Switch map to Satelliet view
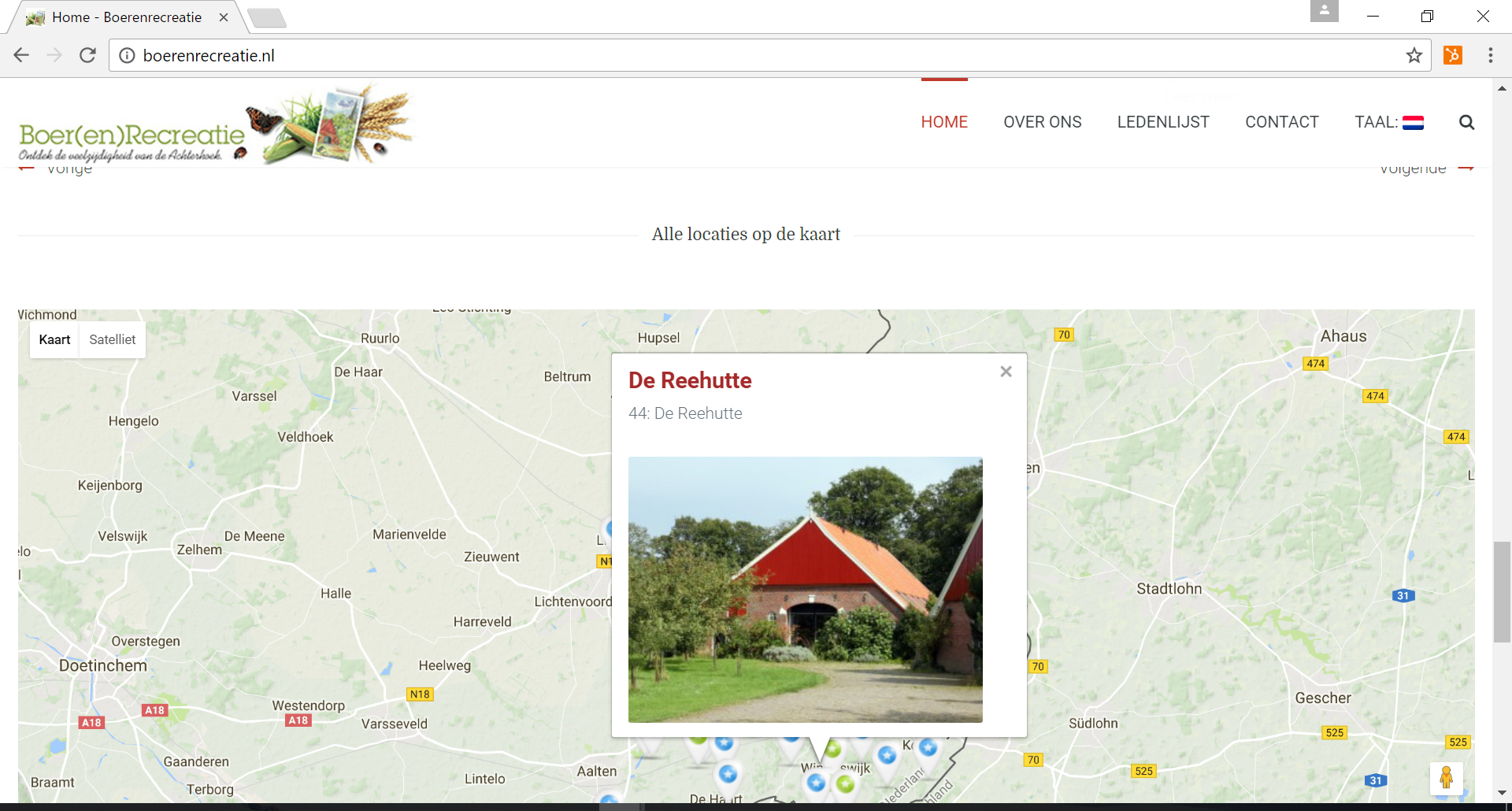This screenshot has width=1512, height=811. (x=112, y=339)
